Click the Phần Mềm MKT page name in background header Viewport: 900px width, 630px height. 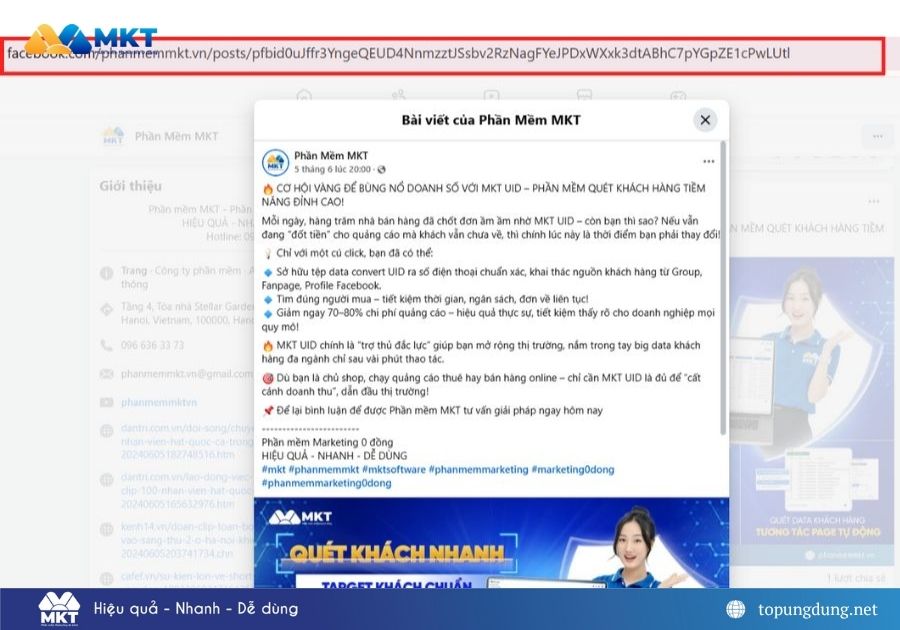pos(176,137)
